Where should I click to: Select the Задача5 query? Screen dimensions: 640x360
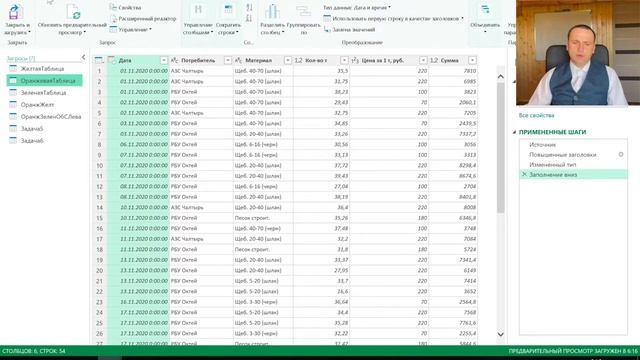(x=44, y=129)
